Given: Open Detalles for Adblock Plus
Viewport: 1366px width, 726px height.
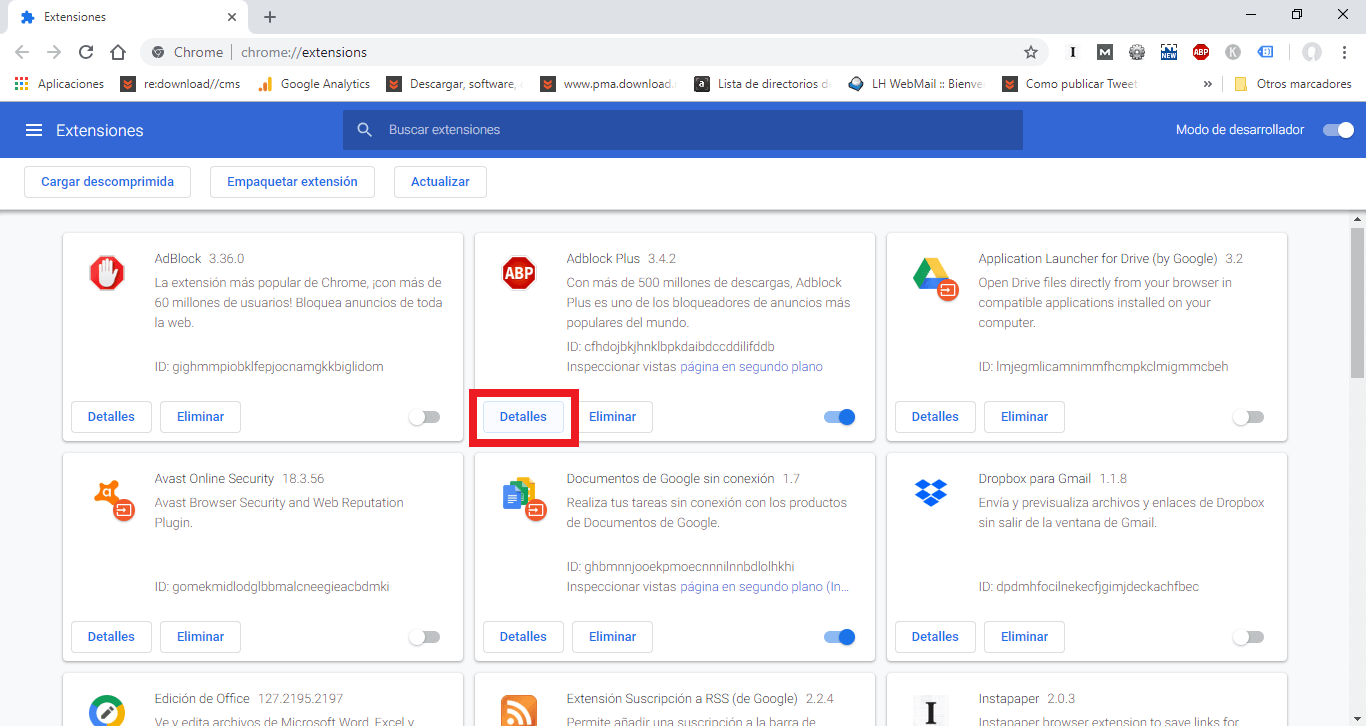Looking at the screenshot, I should pyautogui.click(x=523, y=417).
